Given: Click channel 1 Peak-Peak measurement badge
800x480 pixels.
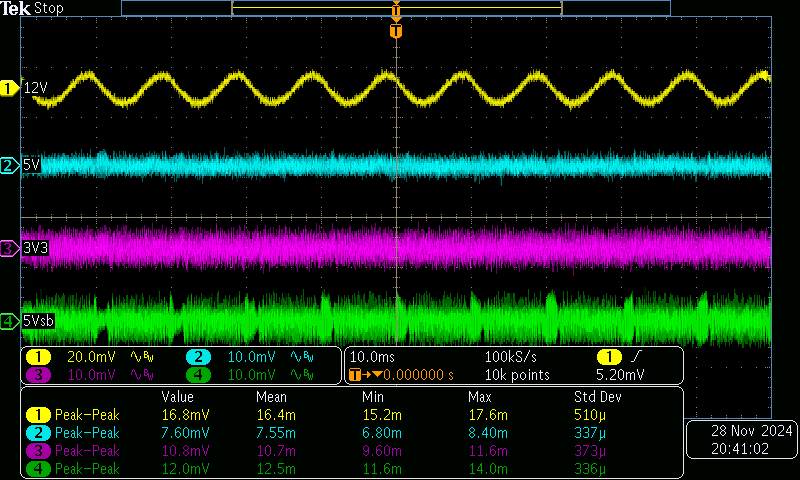Looking at the screenshot, I should pos(38,415).
